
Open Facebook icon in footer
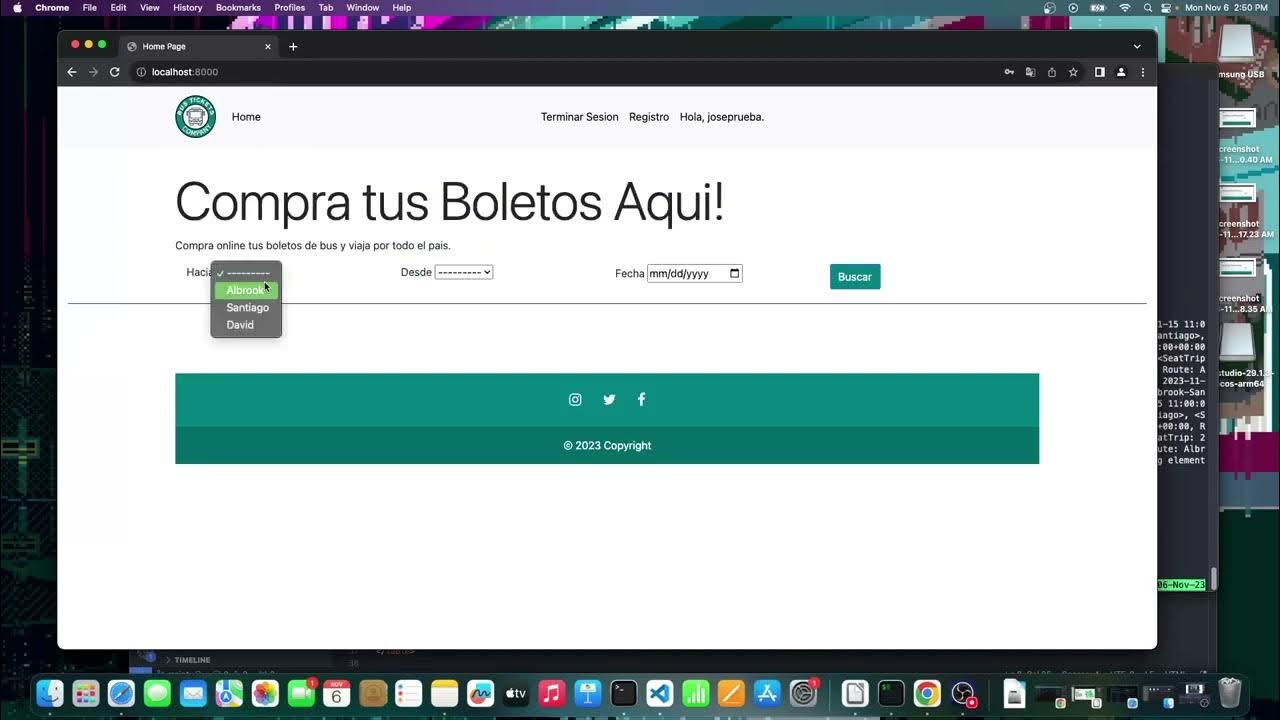coord(641,399)
